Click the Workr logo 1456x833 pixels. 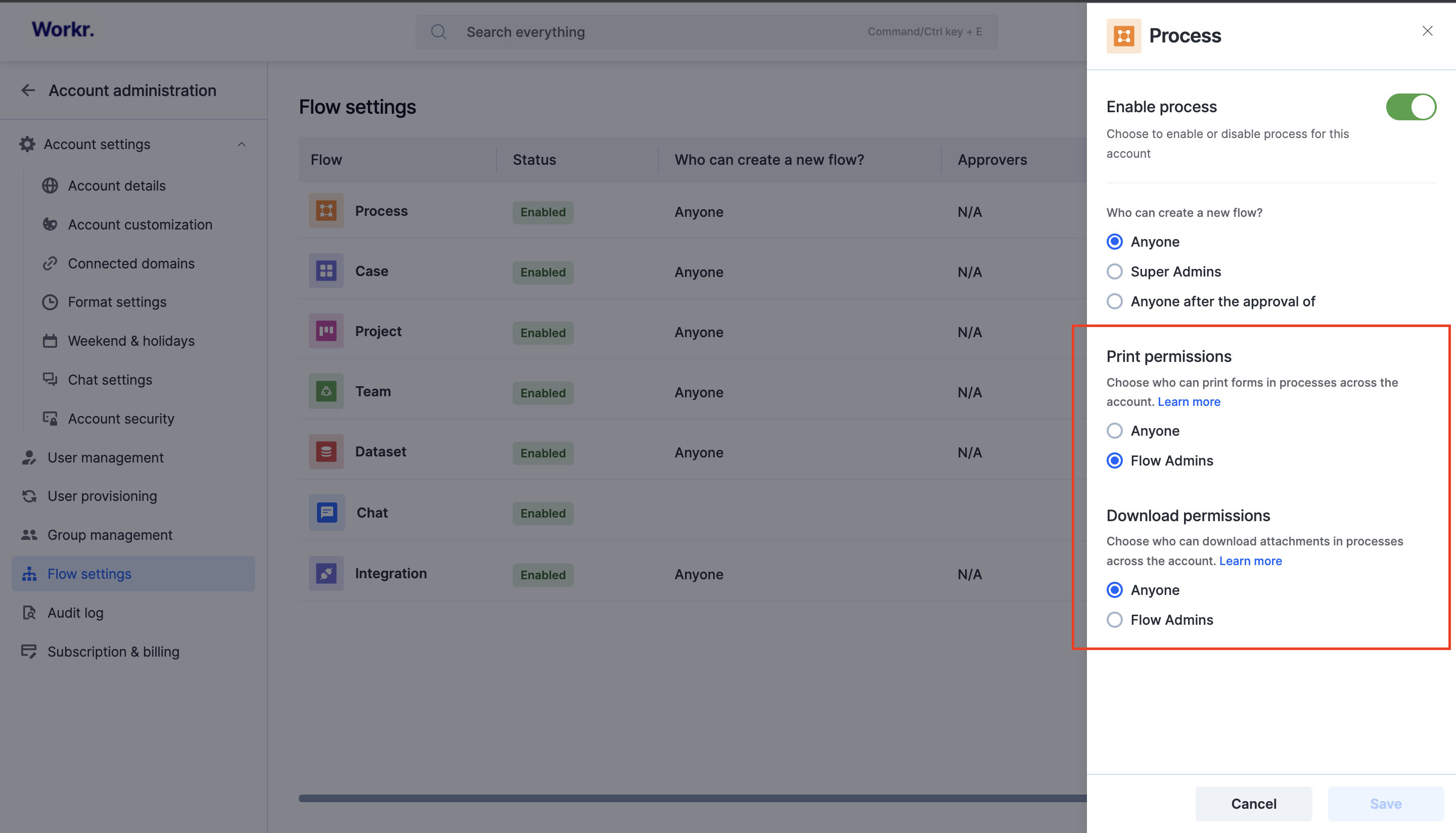coord(62,29)
